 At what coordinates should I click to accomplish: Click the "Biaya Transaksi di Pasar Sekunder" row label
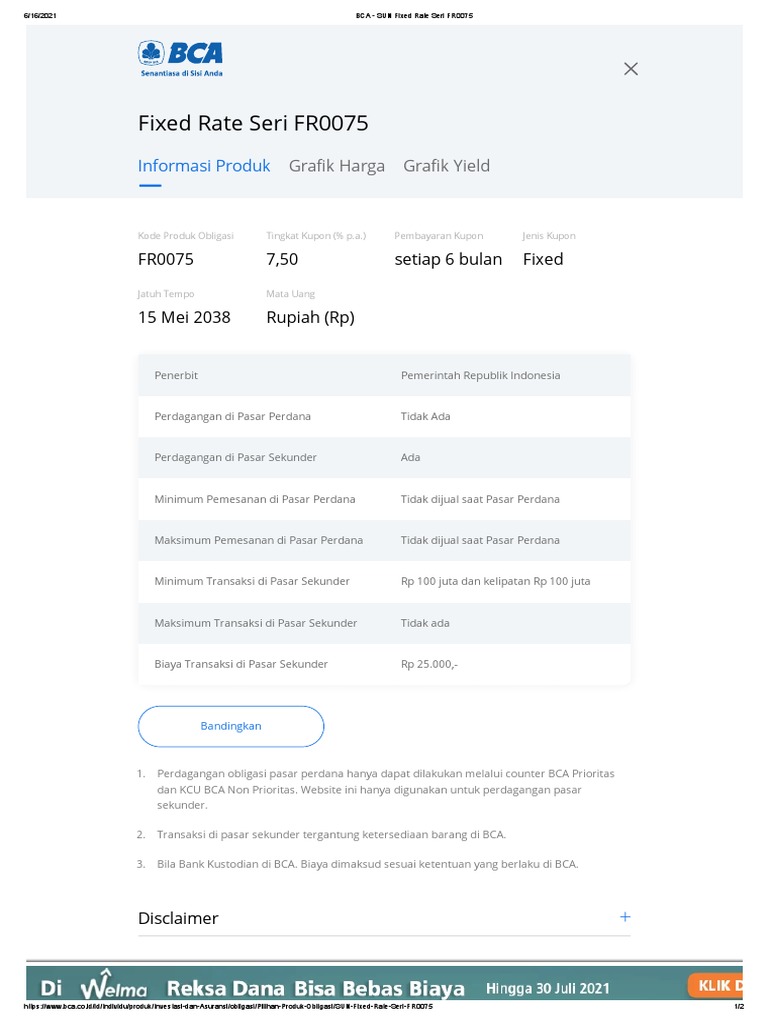[x=241, y=664]
